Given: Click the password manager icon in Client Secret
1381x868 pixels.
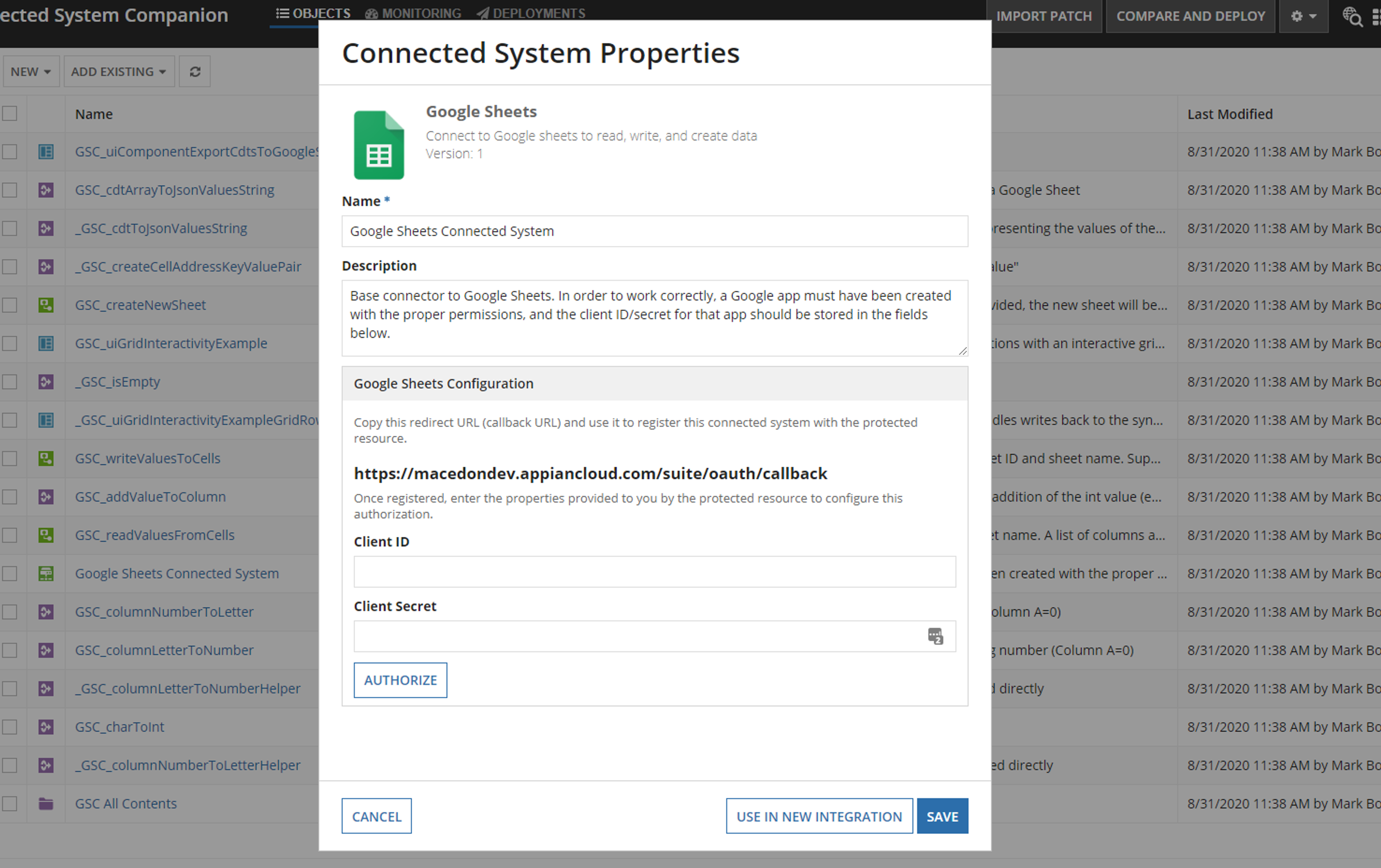Looking at the screenshot, I should coord(935,636).
